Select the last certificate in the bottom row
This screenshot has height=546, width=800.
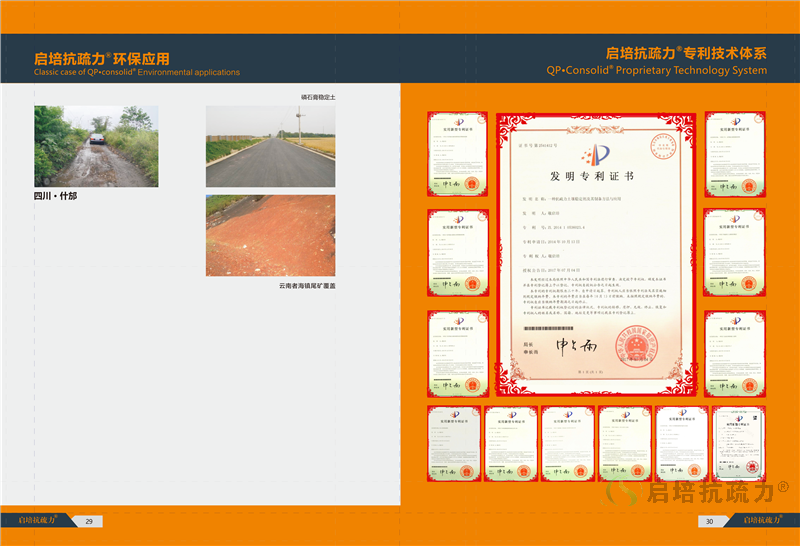739,443
